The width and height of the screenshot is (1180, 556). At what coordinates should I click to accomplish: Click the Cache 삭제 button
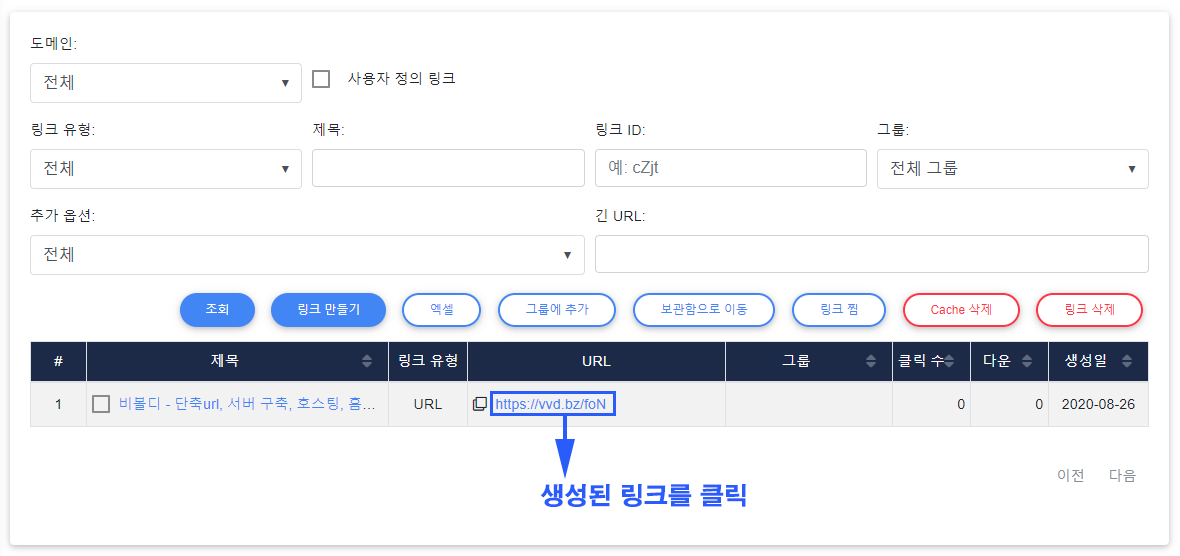tap(961, 309)
